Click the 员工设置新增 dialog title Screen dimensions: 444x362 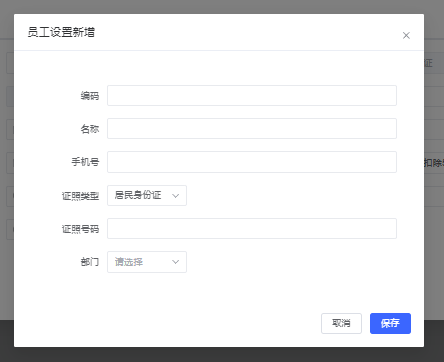[x=61, y=32]
